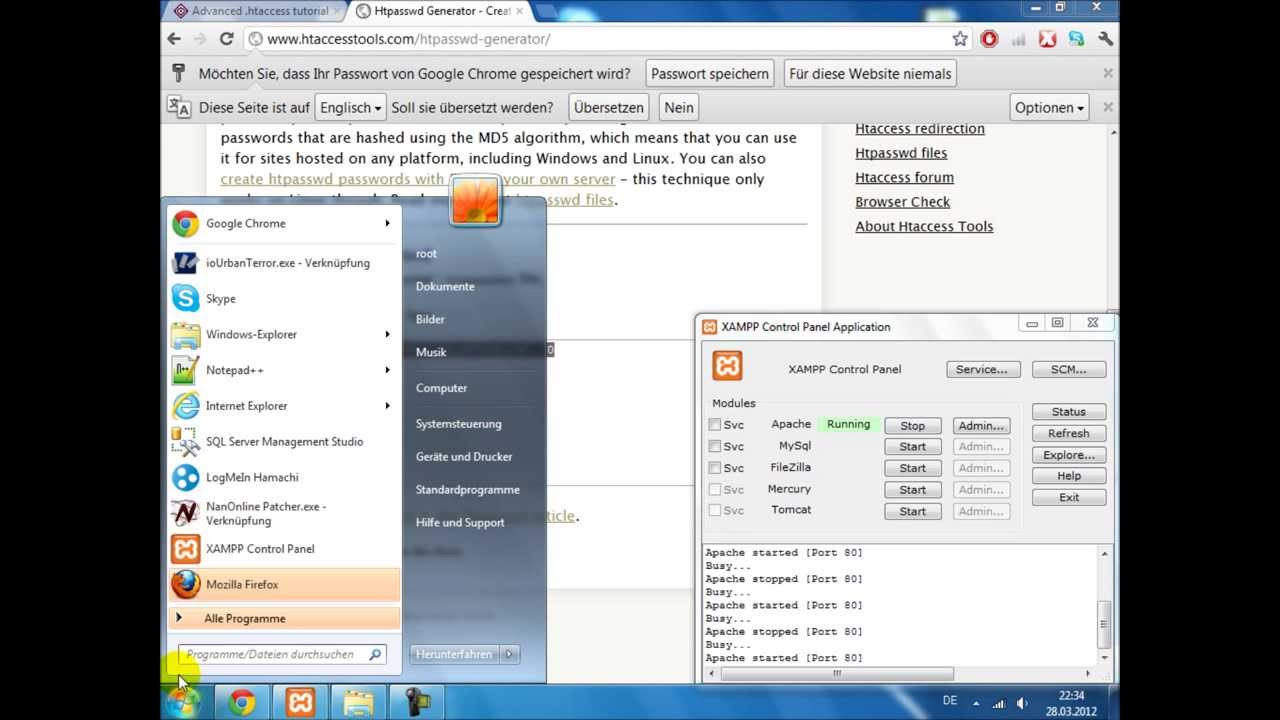This screenshot has width=1280, height=720.
Task: Click XAMPP Service... button
Action: point(983,369)
